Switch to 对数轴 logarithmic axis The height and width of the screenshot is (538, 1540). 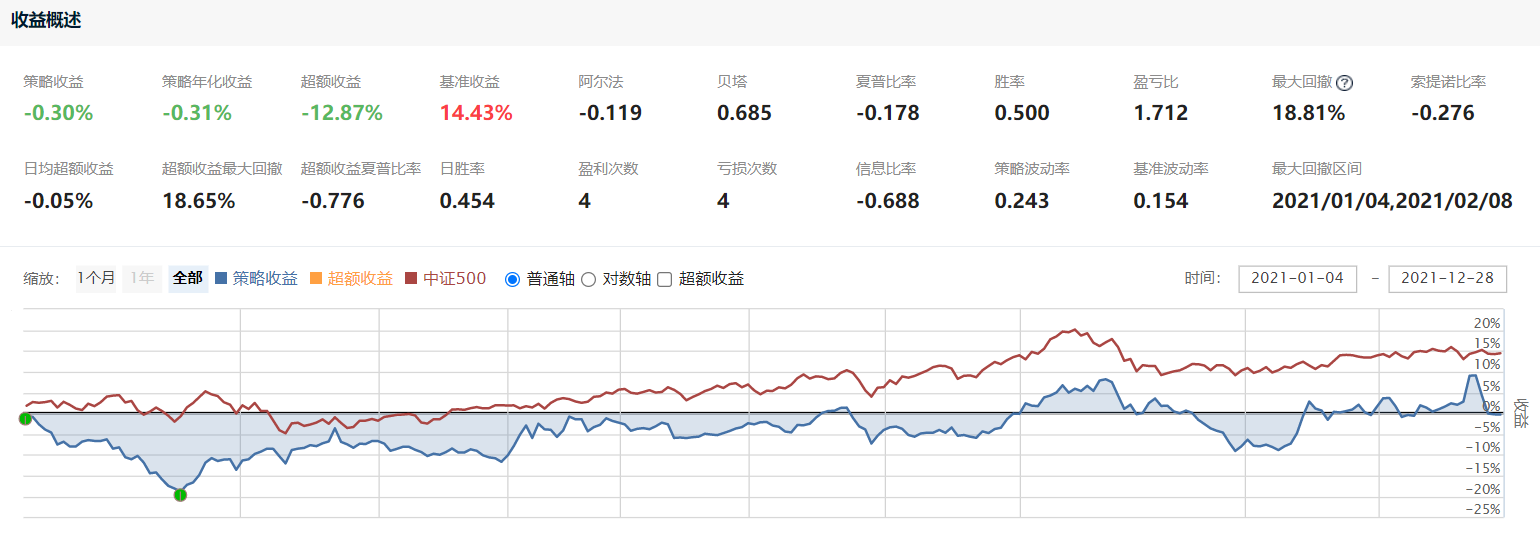coord(588,280)
